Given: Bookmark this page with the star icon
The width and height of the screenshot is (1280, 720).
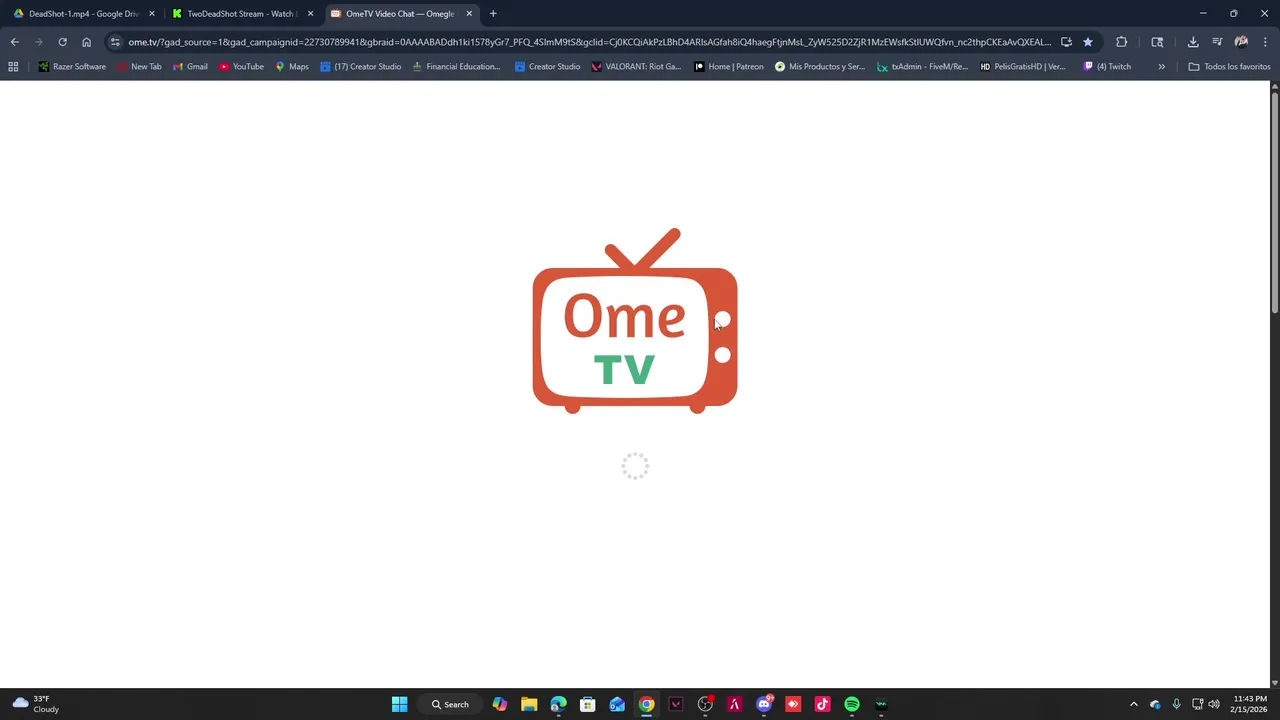Looking at the screenshot, I should [x=1088, y=42].
